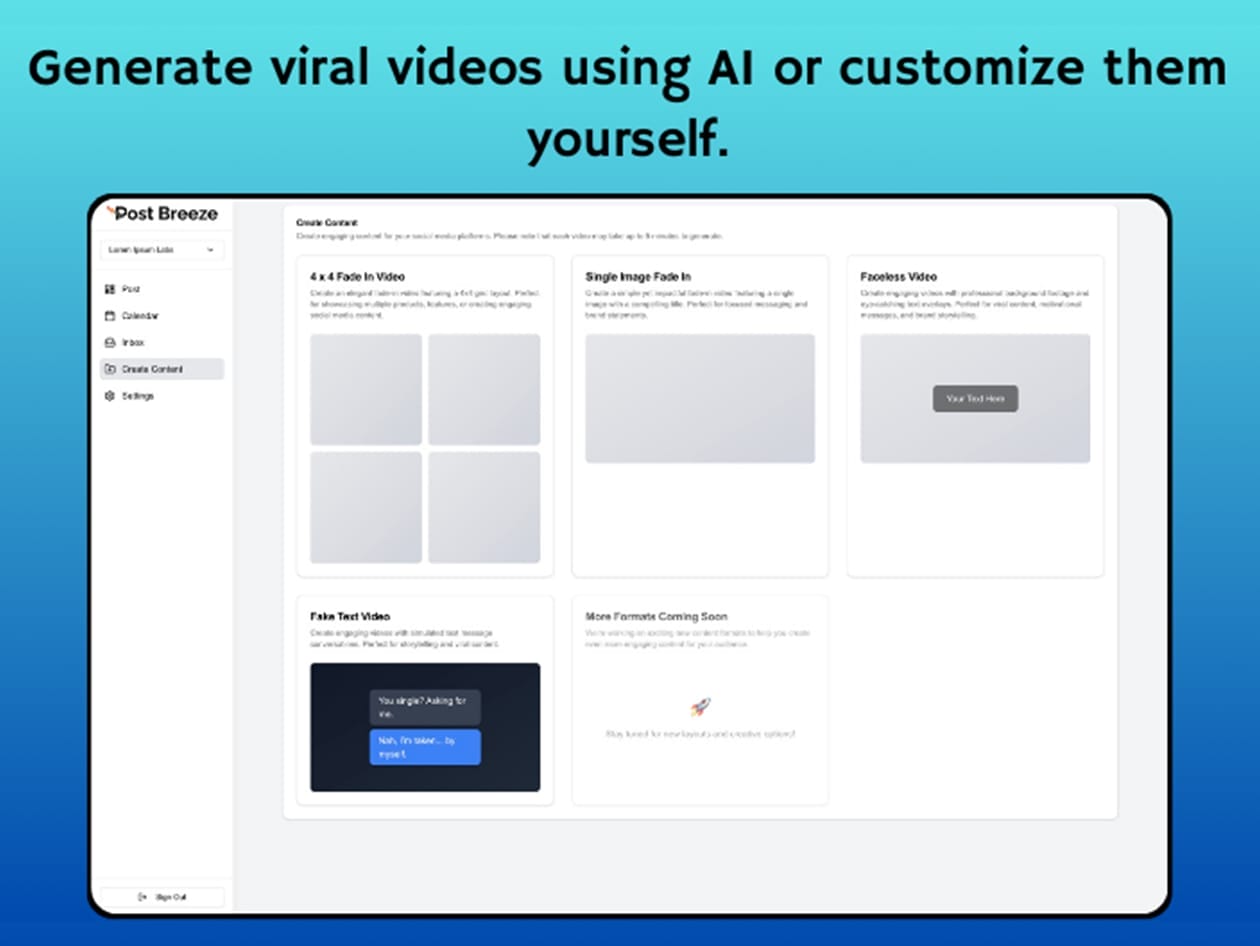Image resolution: width=1260 pixels, height=946 pixels.
Task: Click the top-left grid tile of 4x4 preview
Action: click(366, 389)
